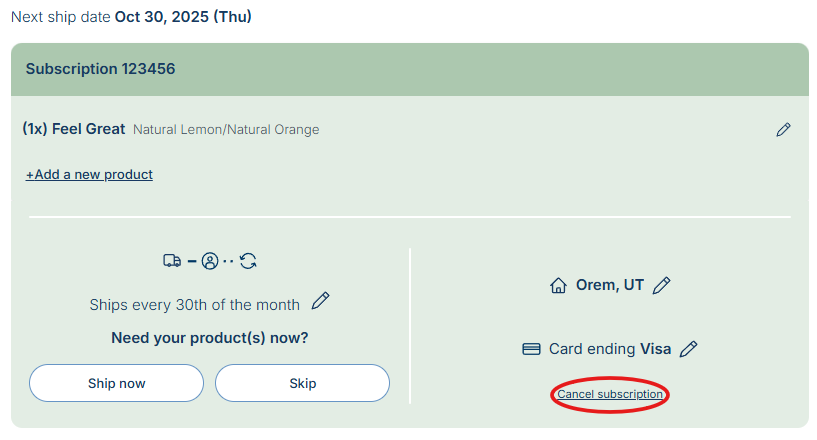The height and width of the screenshot is (440, 817).
Task: Click the Natural Lemon/Natural Orange flavor text
Action: 226,130
